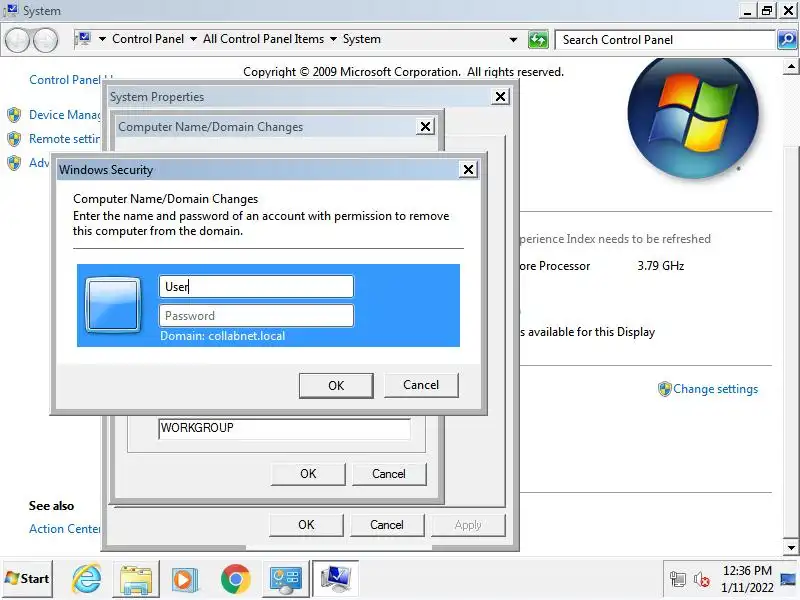Screen dimensions: 800x600
Task: Expand dropdown arrow after Control Panel
Action: 193,39
